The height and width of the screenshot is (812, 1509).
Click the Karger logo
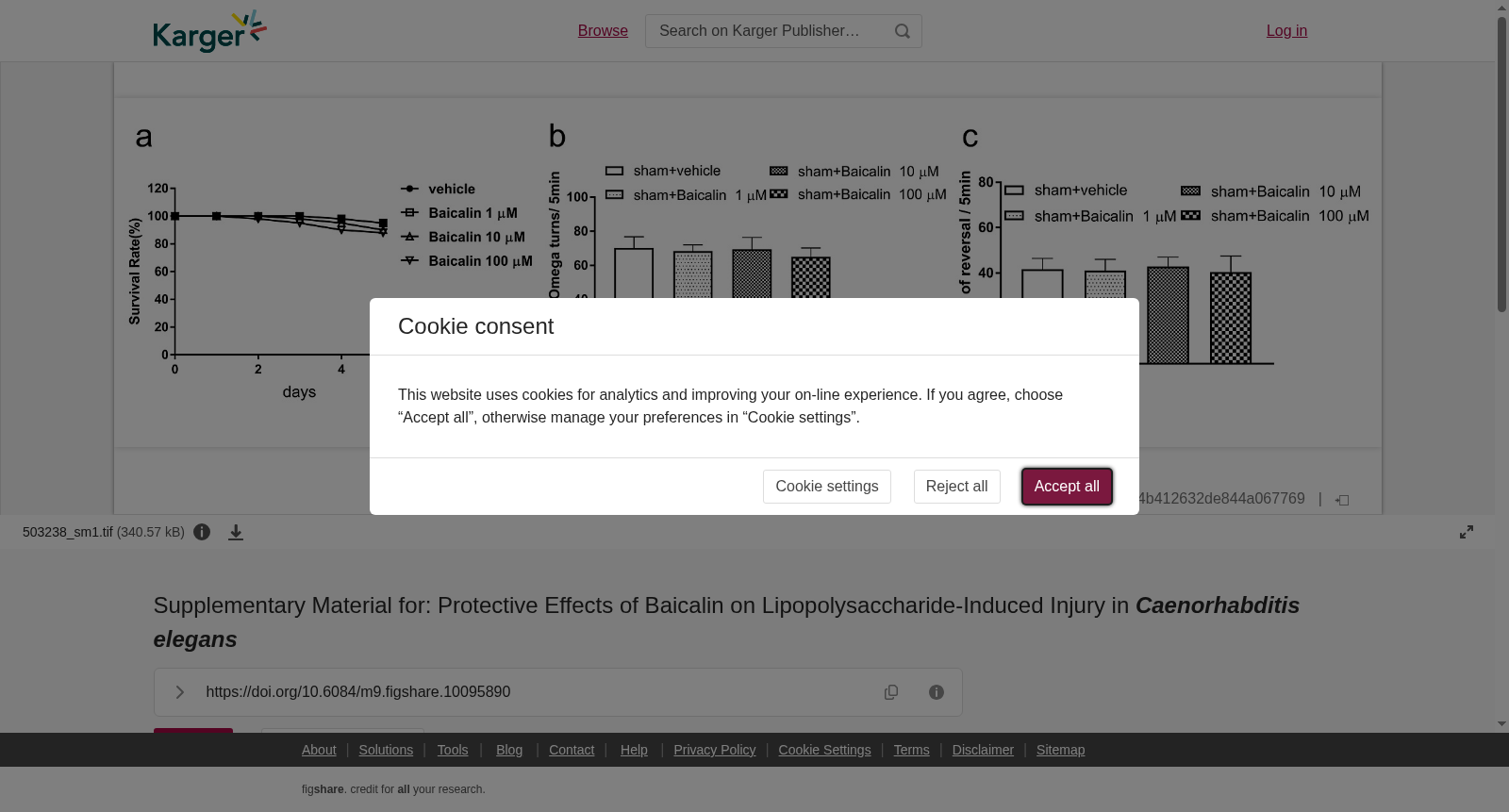point(210,31)
